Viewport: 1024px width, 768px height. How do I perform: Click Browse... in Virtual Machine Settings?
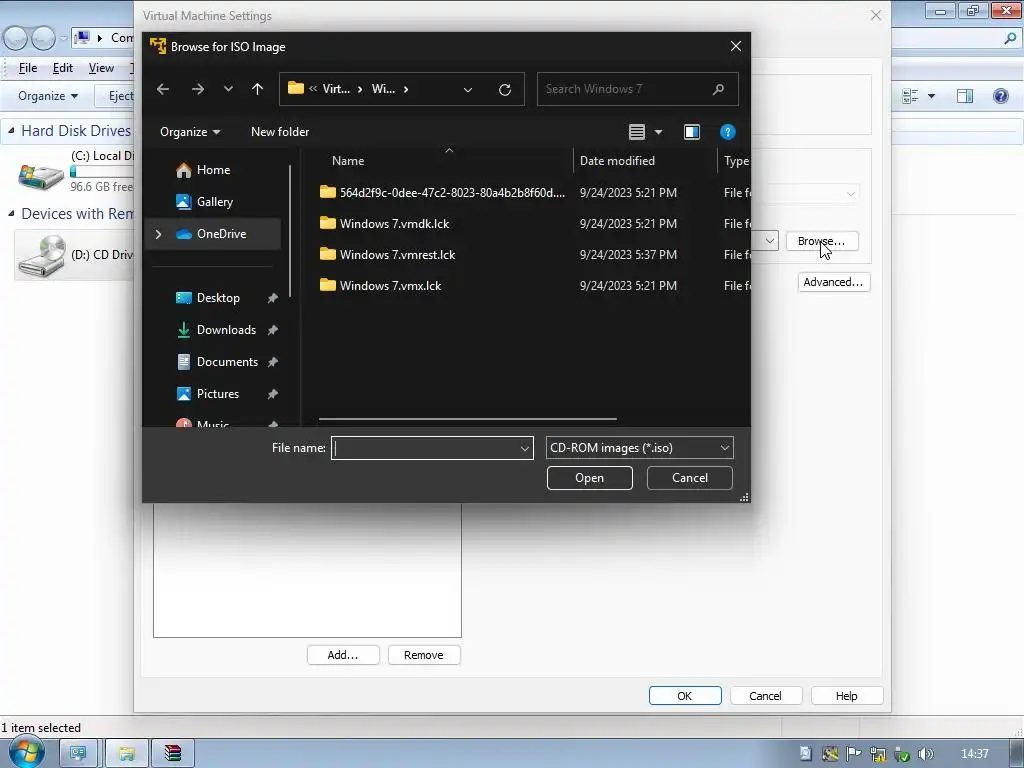coord(822,241)
